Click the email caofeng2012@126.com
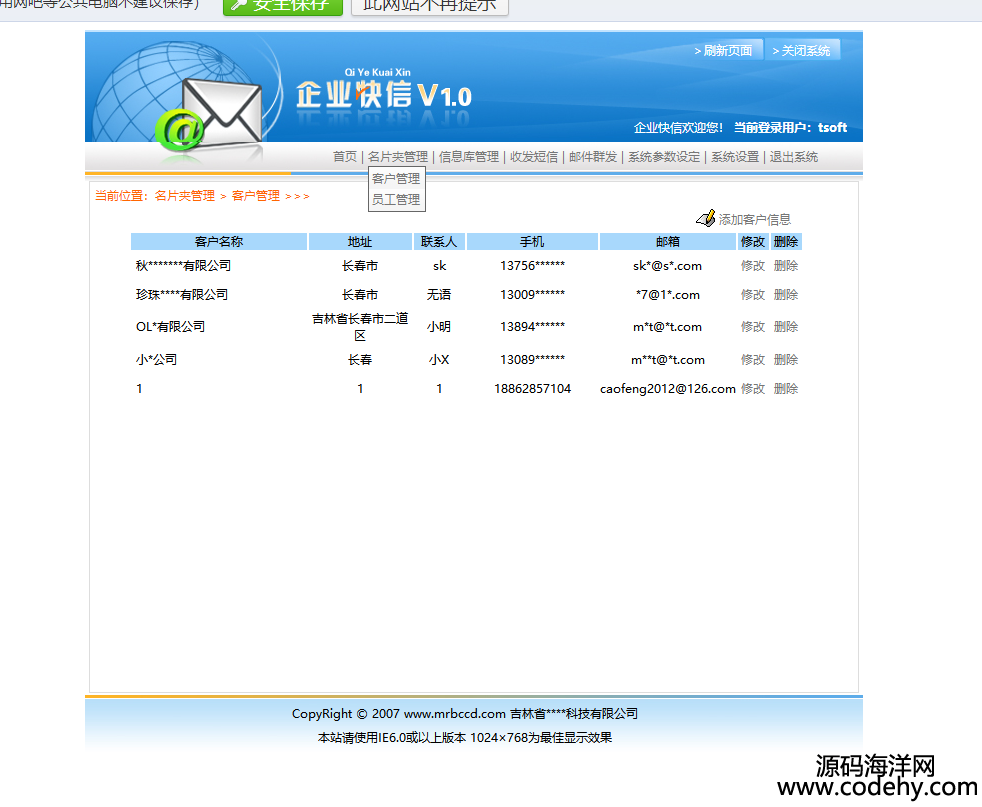 [668, 389]
